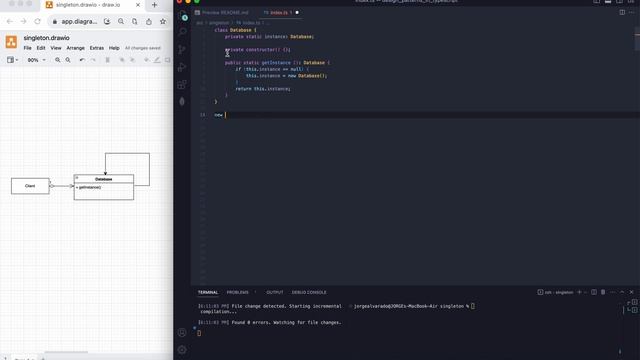The height and width of the screenshot is (360, 640).
Task: Open the Accounts icon in VS Code
Action: (x=182, y=333)
